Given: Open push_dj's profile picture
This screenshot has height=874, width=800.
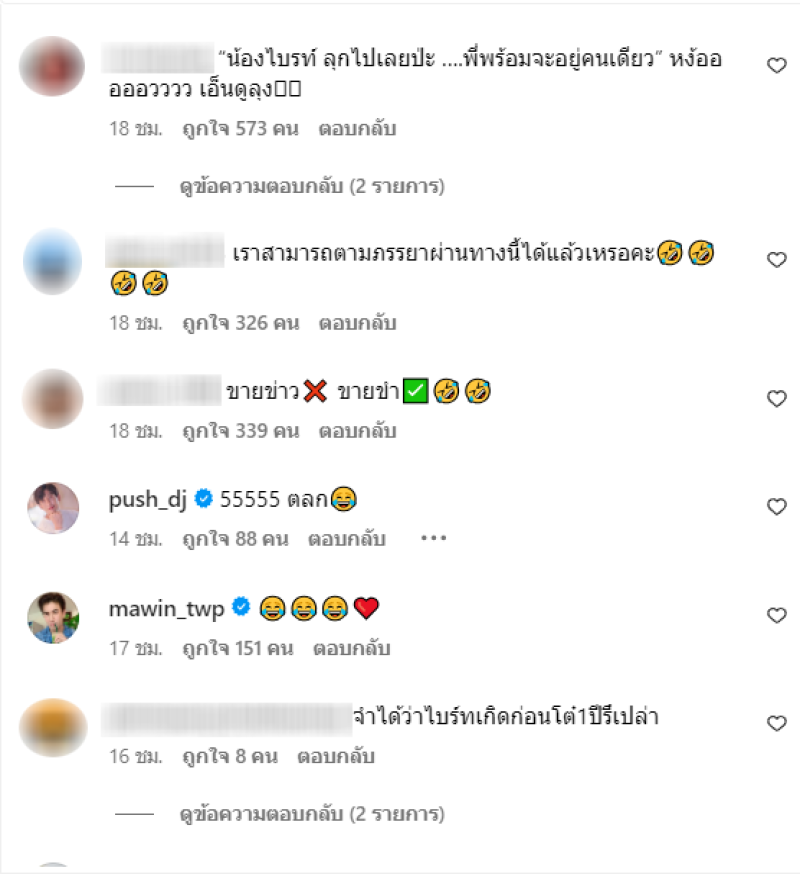Looking at the screenshot, I should (x=53, y=508).
